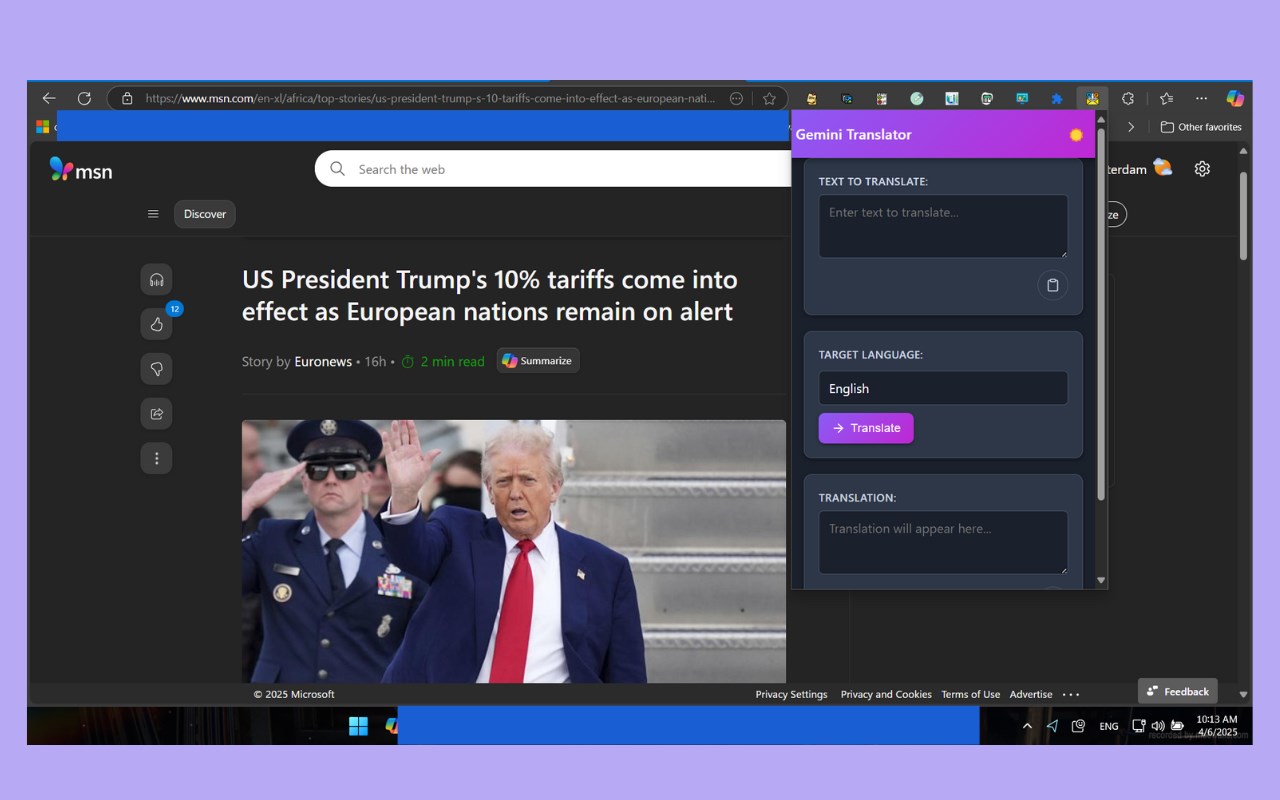The height and width of the screenshot is (800, 1280).
Task: Click the Summarize button
Action: [x=538, y=361]
